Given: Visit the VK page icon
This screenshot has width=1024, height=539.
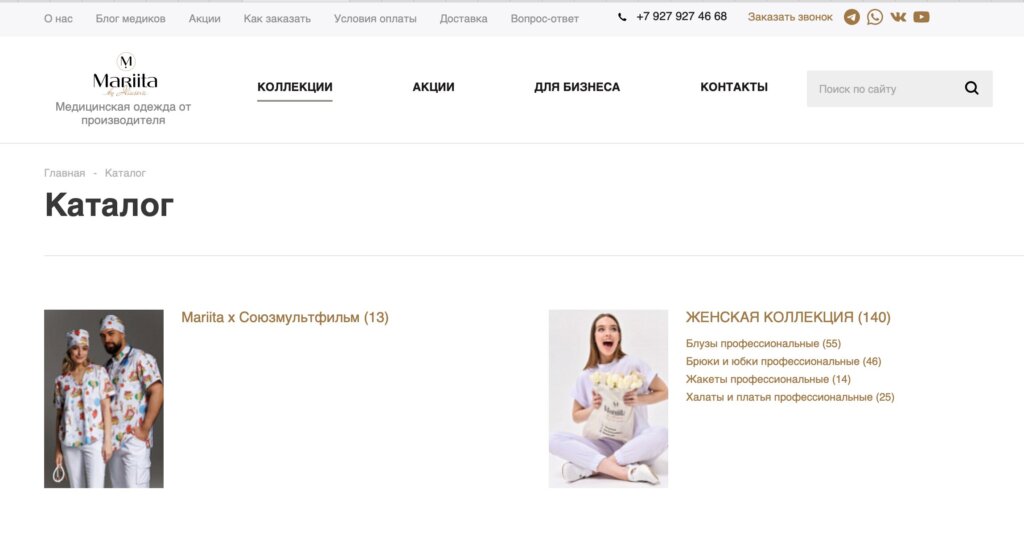Looking at the screenshot, I should (x=898, y=17).
